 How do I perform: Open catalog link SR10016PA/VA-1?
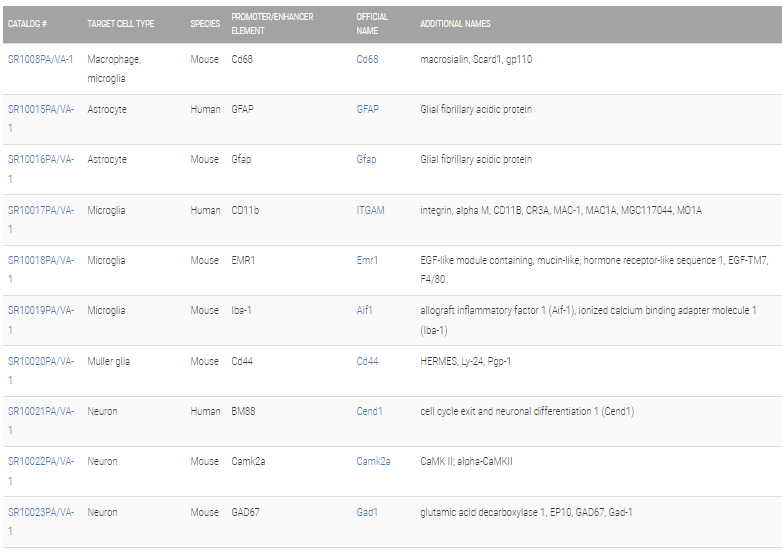[41, 169]
